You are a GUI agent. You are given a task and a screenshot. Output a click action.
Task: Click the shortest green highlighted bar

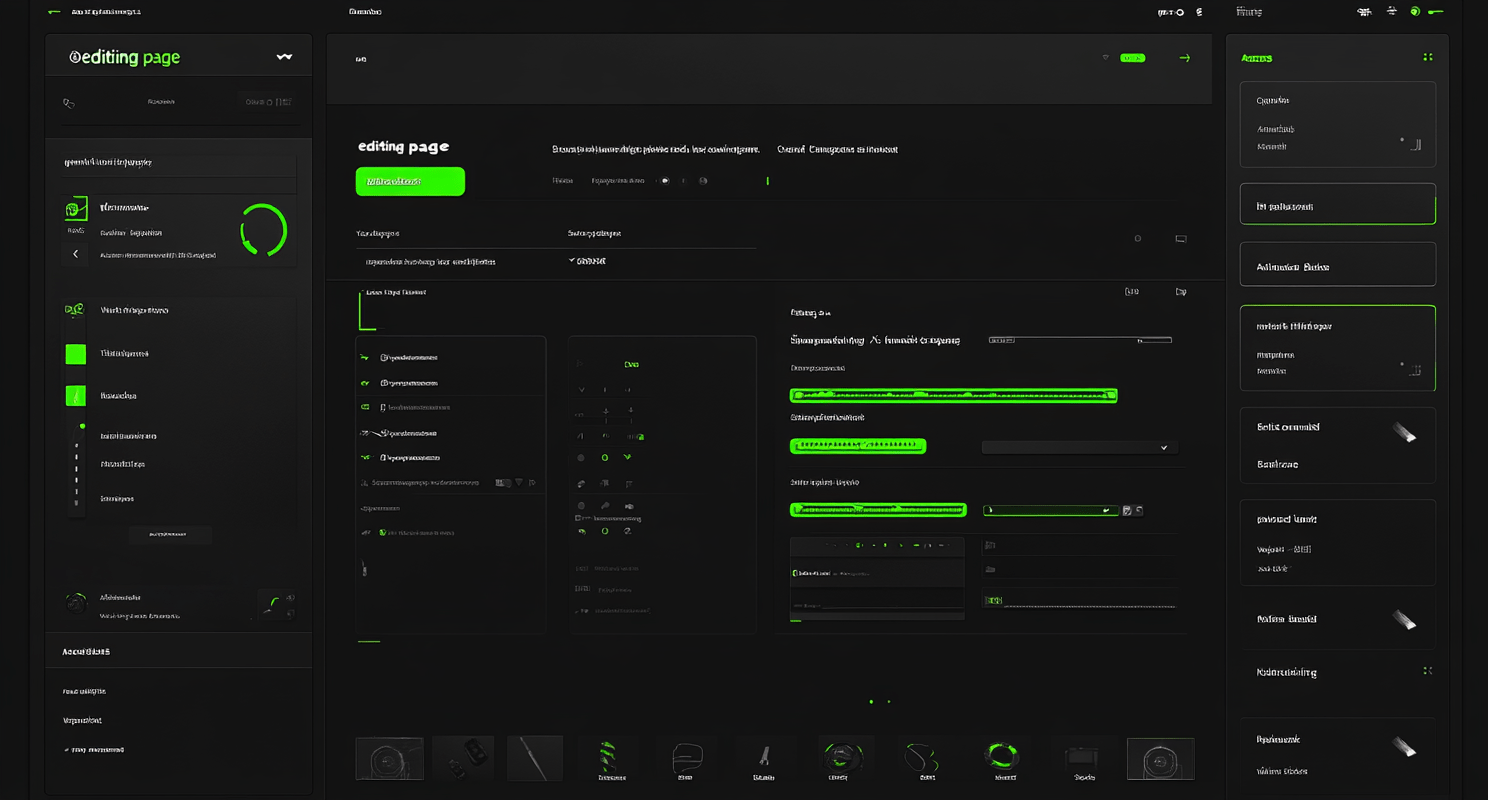[858, 445]
